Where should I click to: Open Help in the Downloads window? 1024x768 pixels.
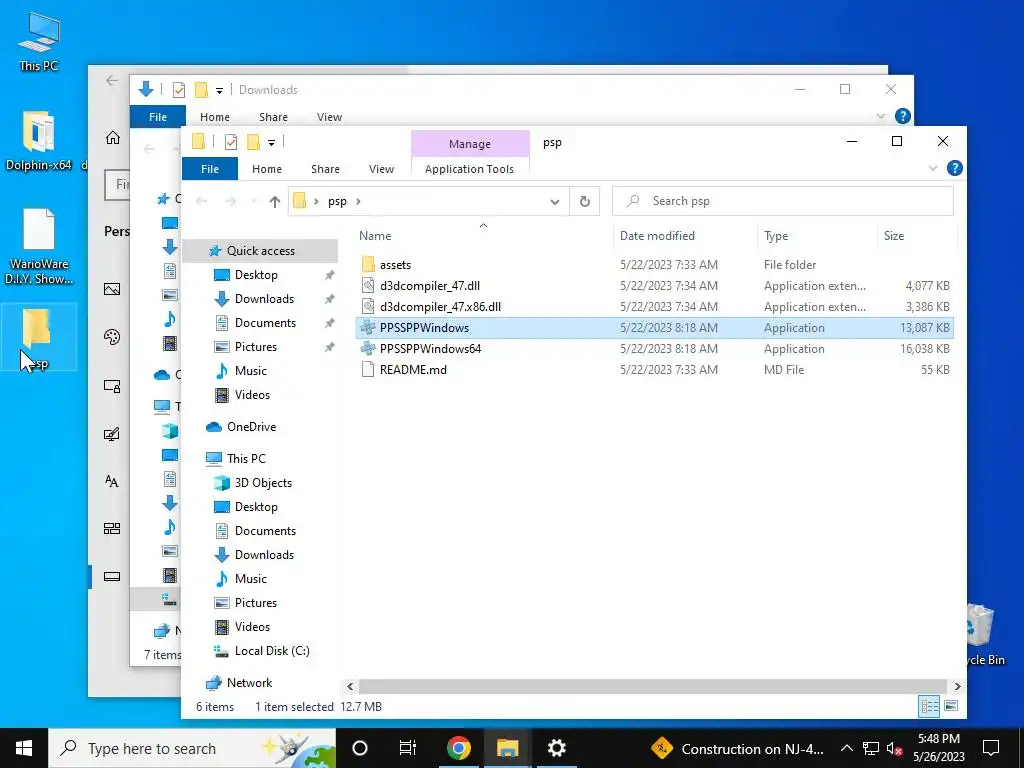tap(903, 116)
